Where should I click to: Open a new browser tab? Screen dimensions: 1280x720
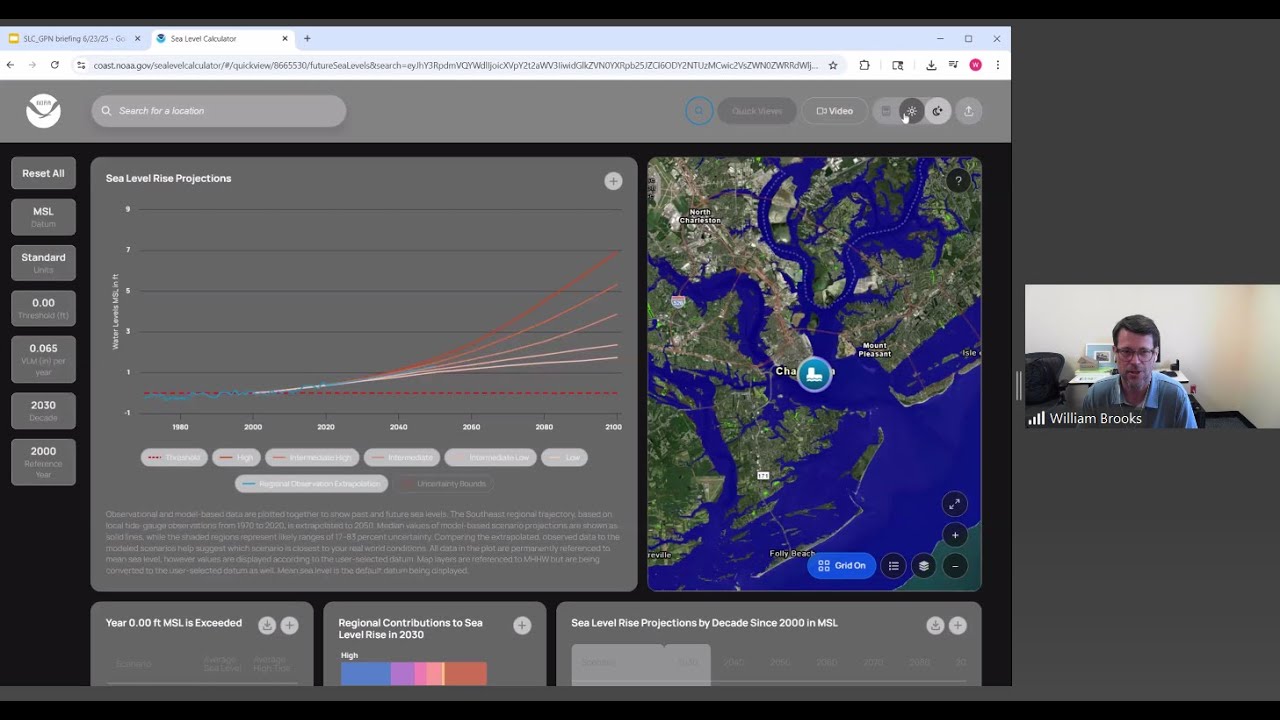click(x=307, y=38)
